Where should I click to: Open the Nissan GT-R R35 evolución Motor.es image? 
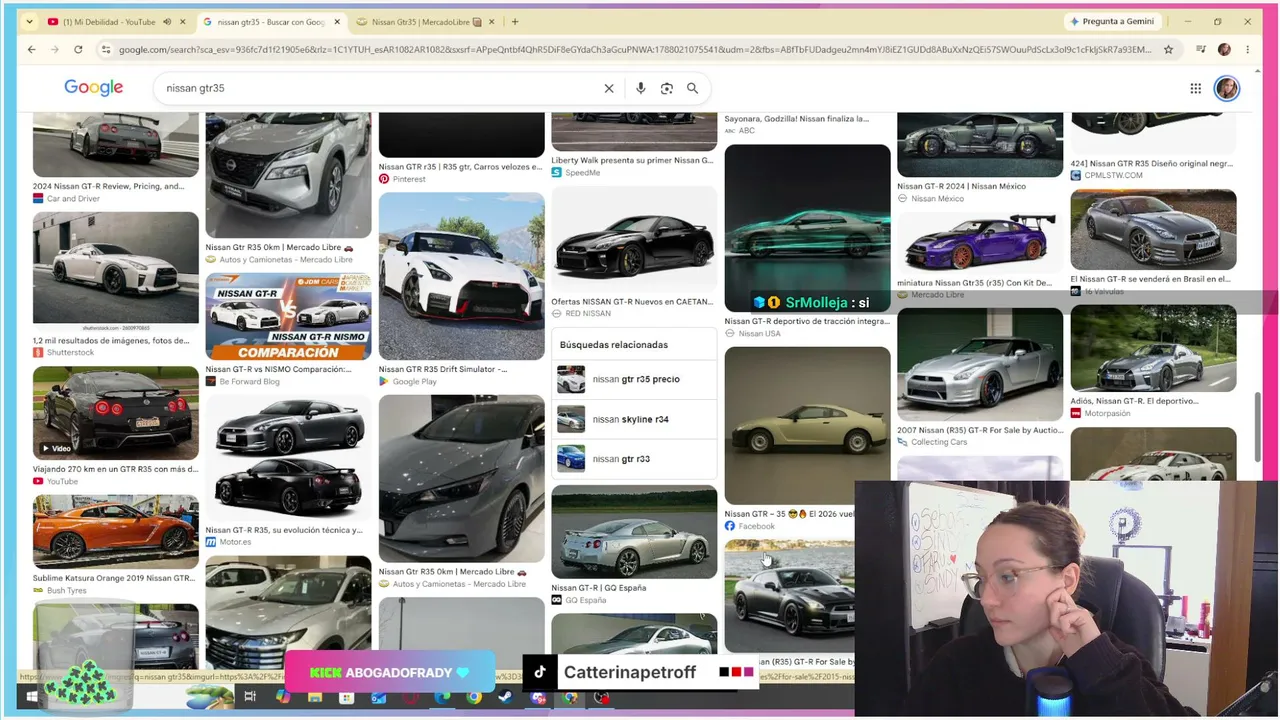click(288, 457)
